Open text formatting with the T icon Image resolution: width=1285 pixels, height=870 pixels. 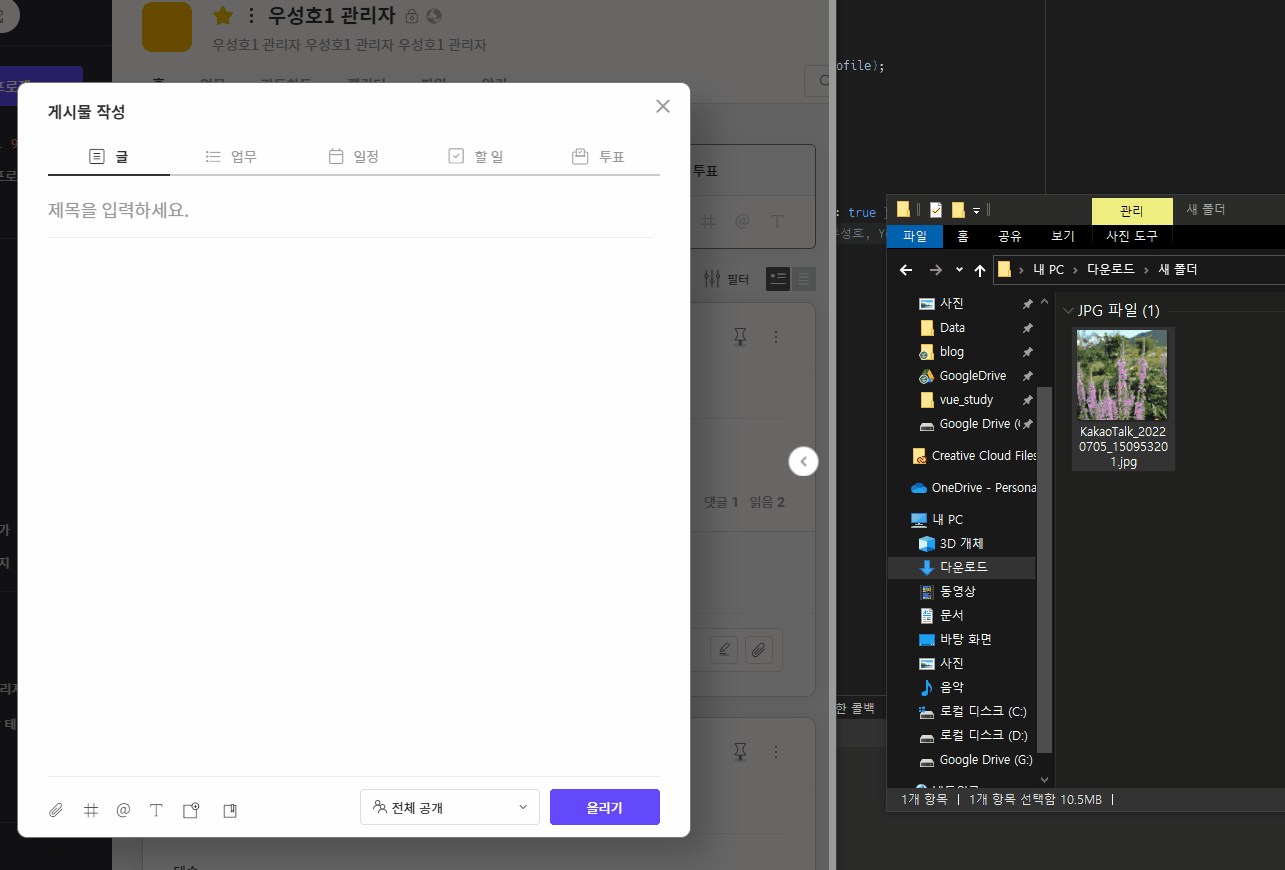coord(156,810)
